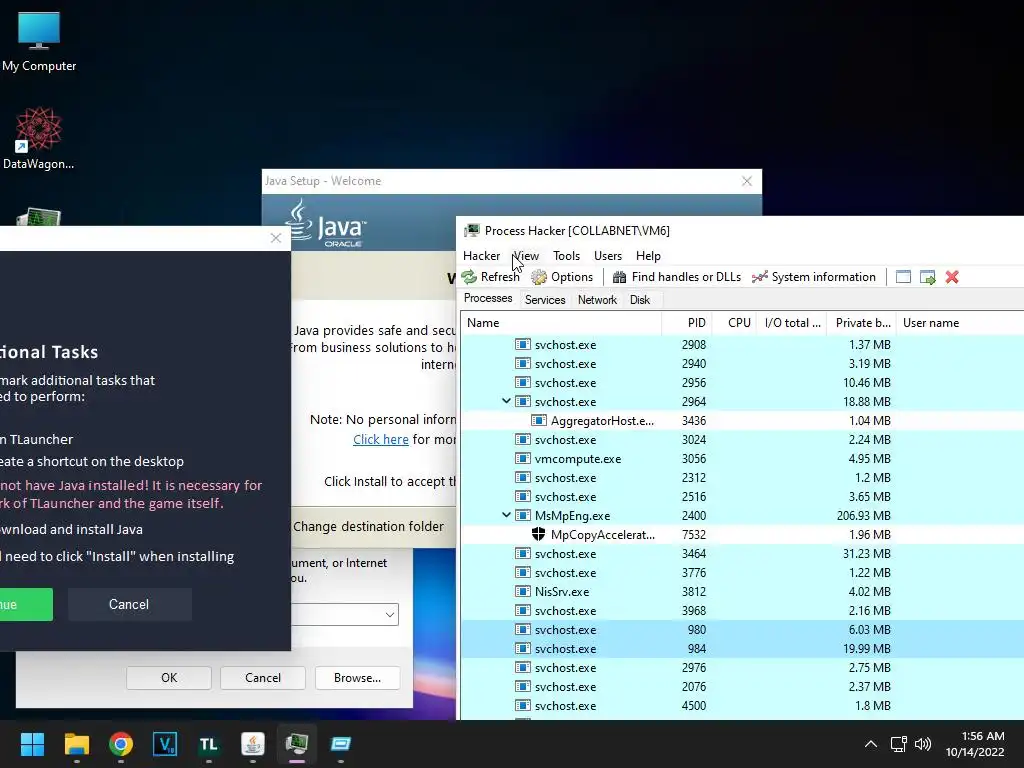Screen dimensions: 1024x768
Task: Select the MpCopyAccelerator shield icon
Action: tap(538, 534)
